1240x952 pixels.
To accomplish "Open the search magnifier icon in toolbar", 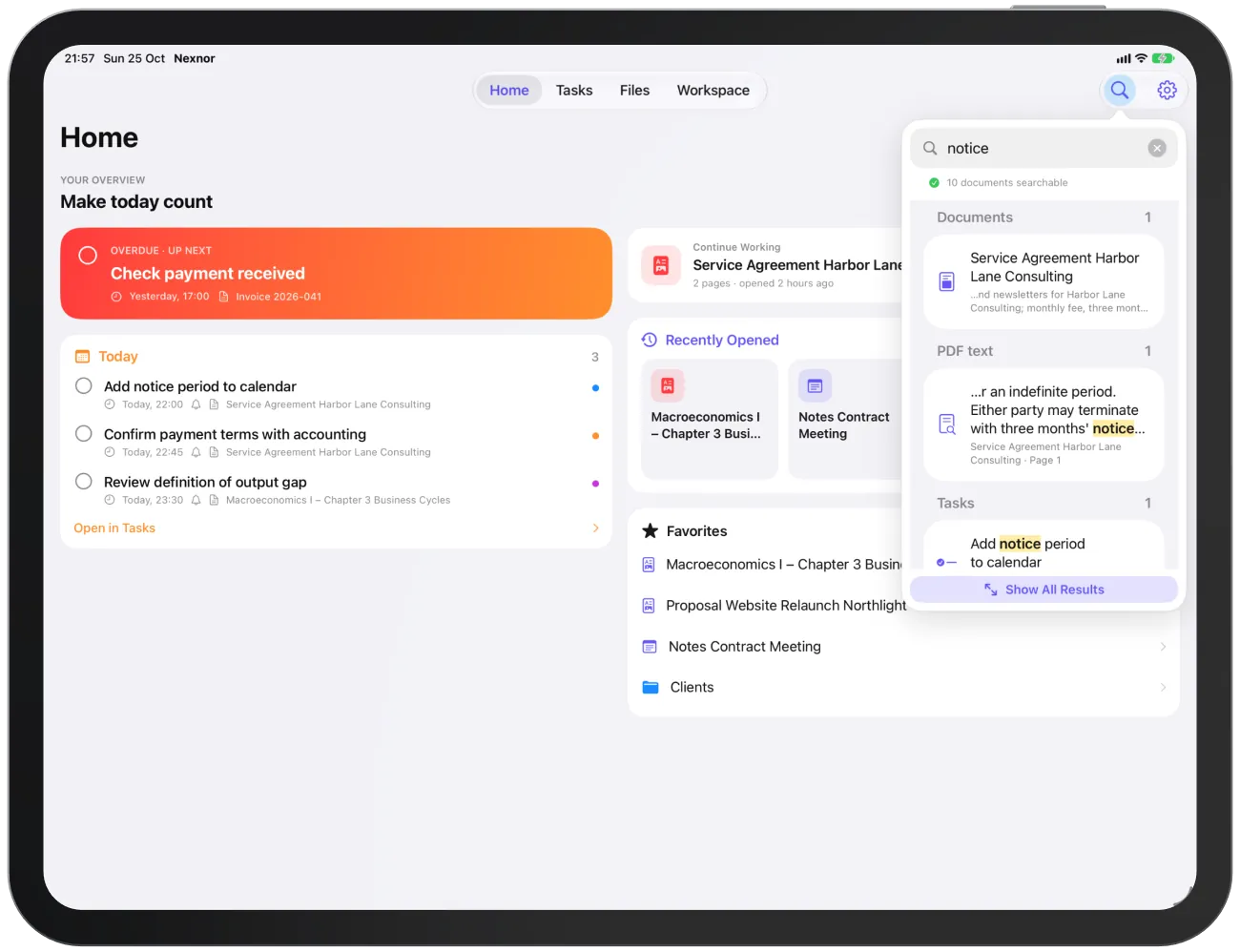I will coord(1119,90).
